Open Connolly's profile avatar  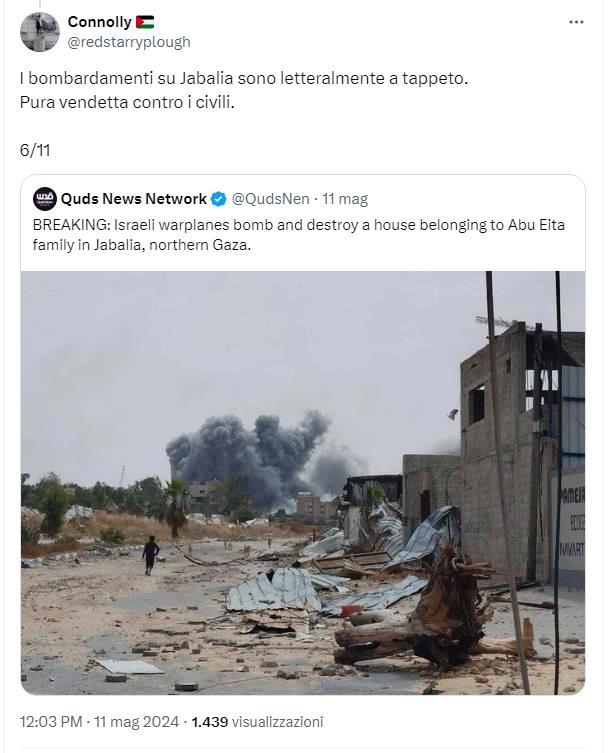40,32
